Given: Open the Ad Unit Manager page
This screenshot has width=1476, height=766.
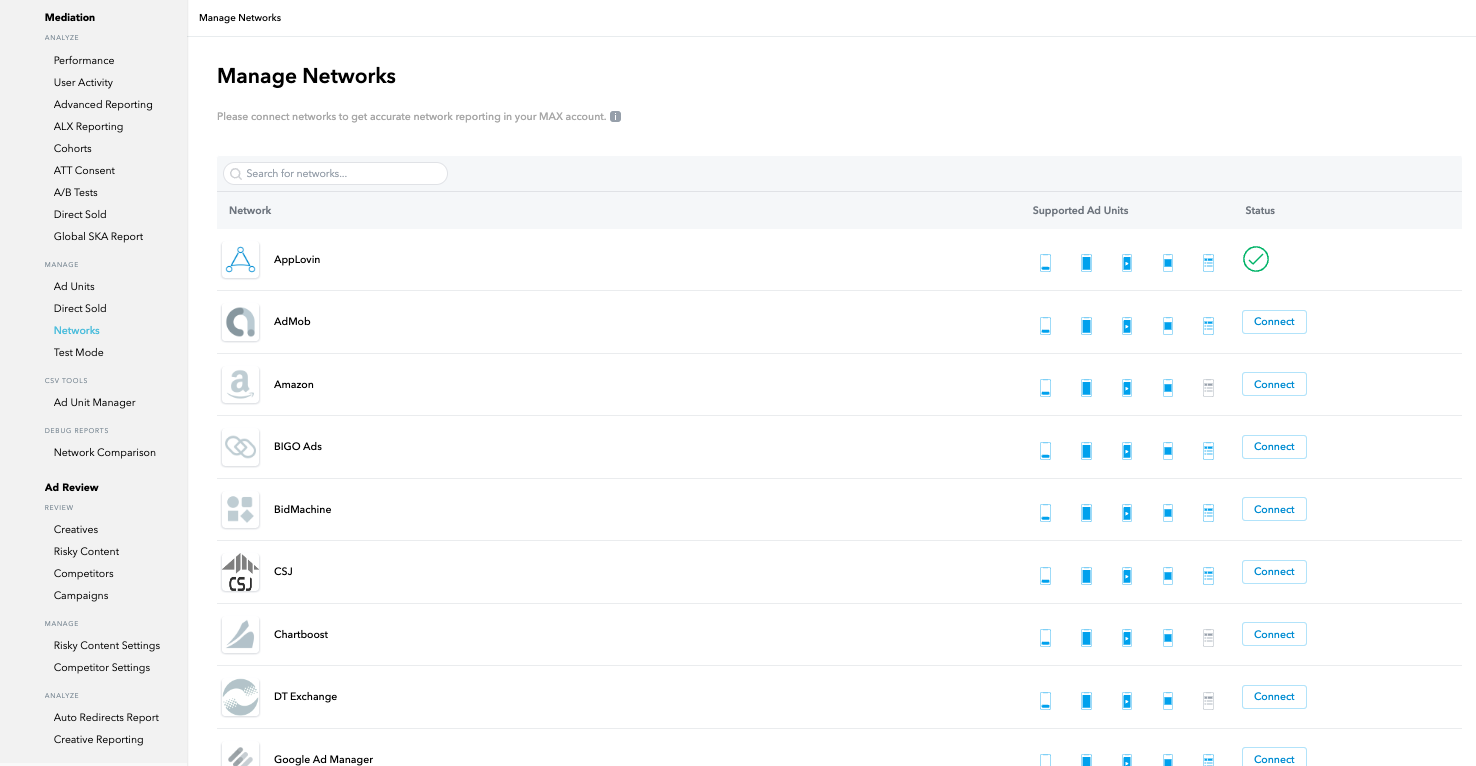Looking at the screenshot, I should [94, 402].
